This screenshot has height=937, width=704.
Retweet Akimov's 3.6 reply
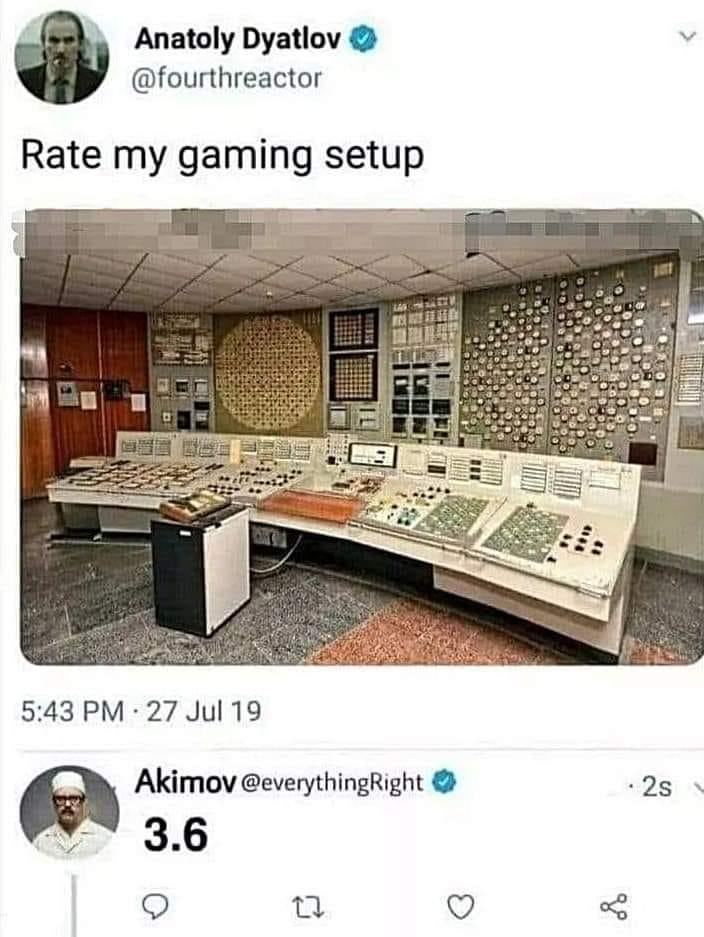tap(310, 908)
